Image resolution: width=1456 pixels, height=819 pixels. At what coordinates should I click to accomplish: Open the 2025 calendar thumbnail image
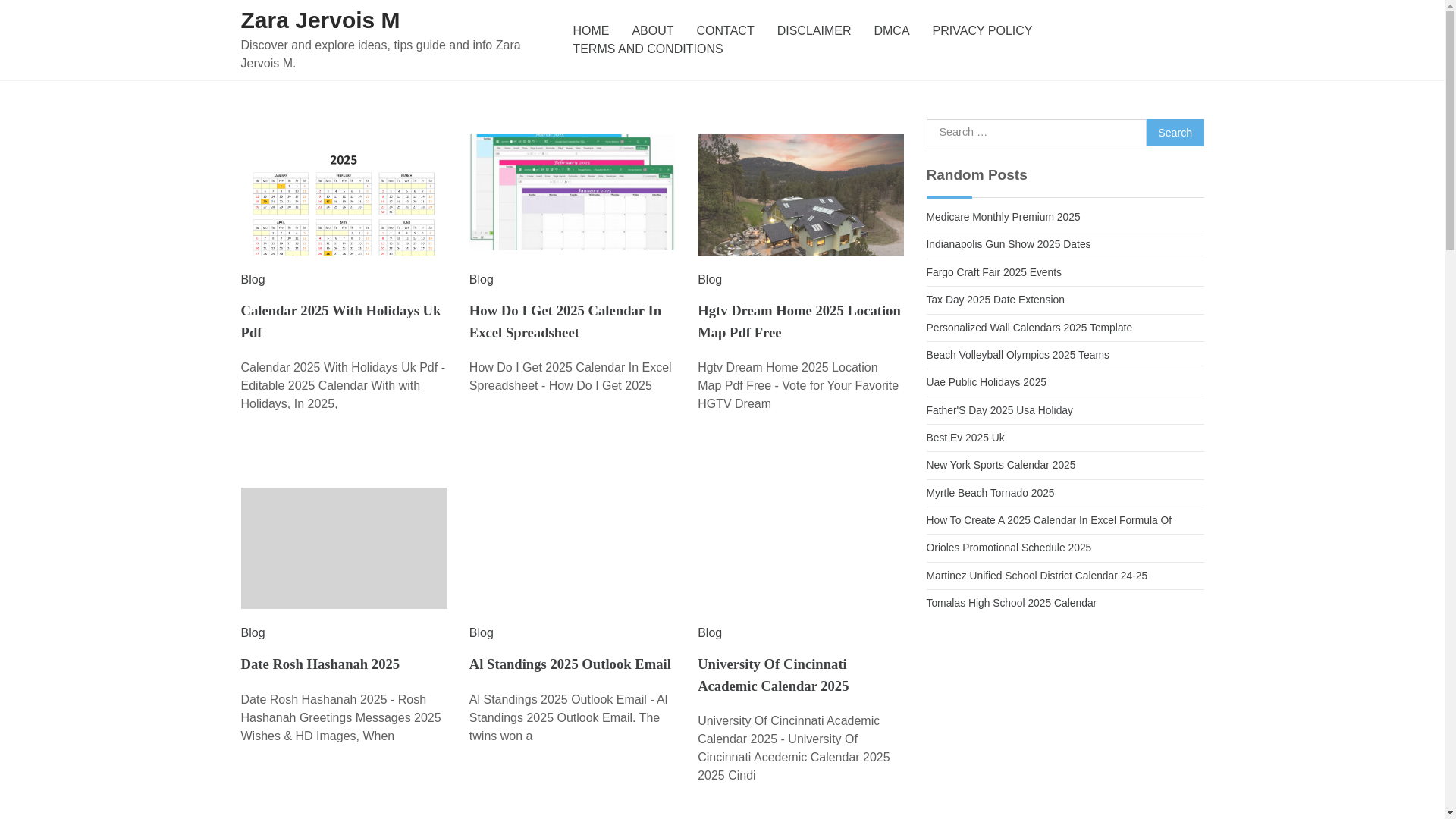pyautogui.click(x=344, y=195)
